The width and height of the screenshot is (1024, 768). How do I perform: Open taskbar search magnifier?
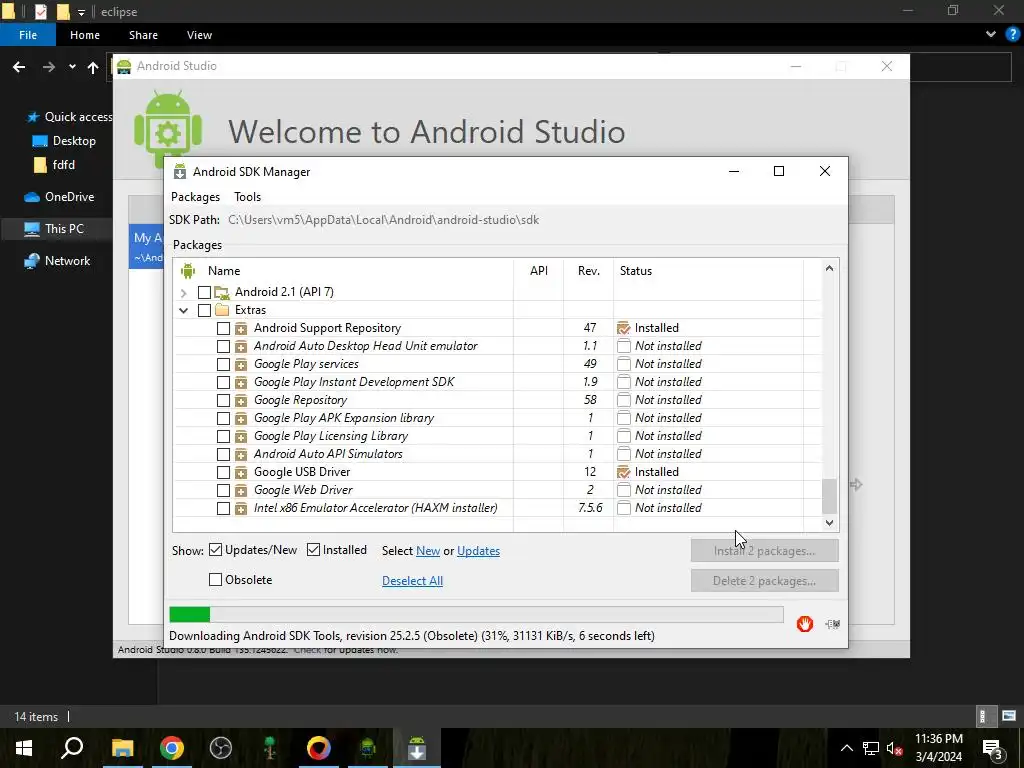(x=72, y=748)
